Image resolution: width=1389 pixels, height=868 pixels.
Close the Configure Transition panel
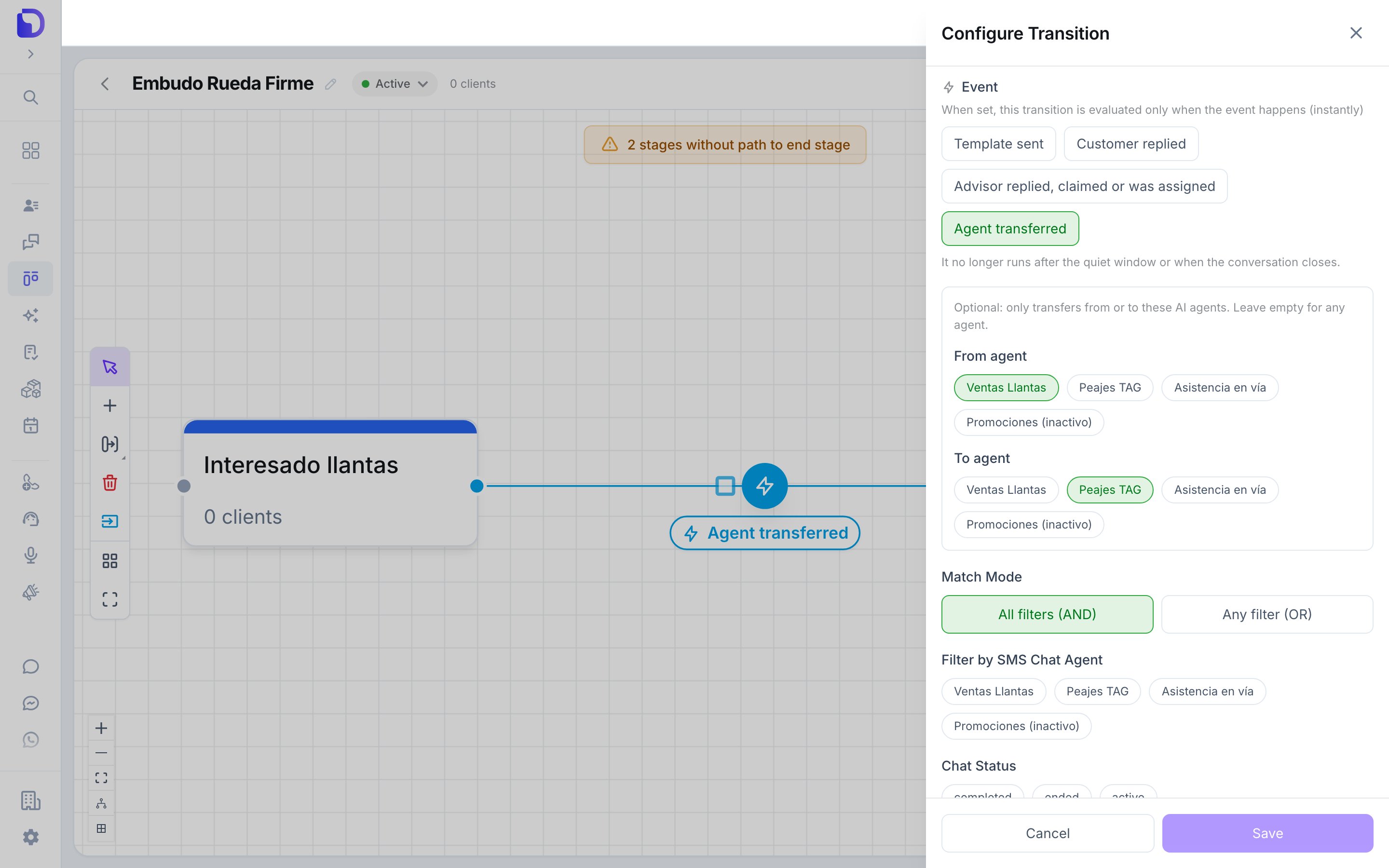[x=1356, y=33]
